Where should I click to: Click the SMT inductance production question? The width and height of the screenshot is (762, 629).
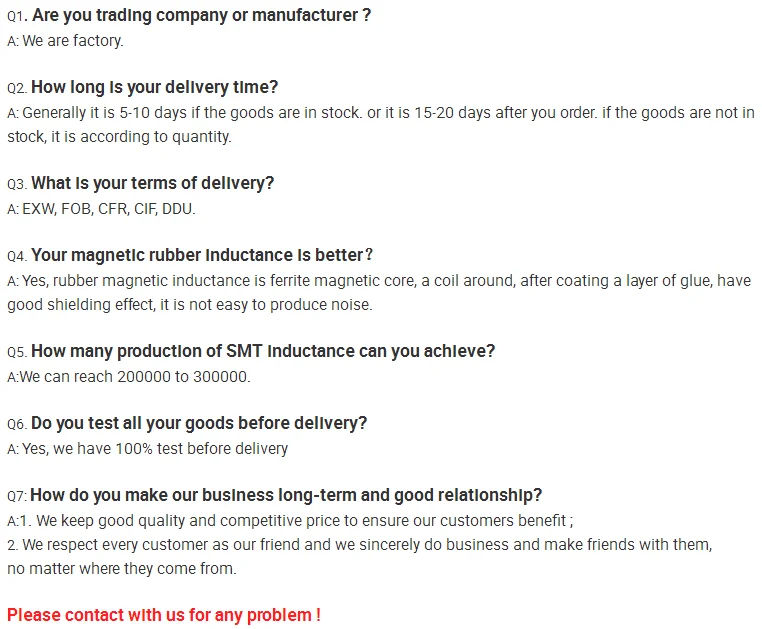pos(263,351)
